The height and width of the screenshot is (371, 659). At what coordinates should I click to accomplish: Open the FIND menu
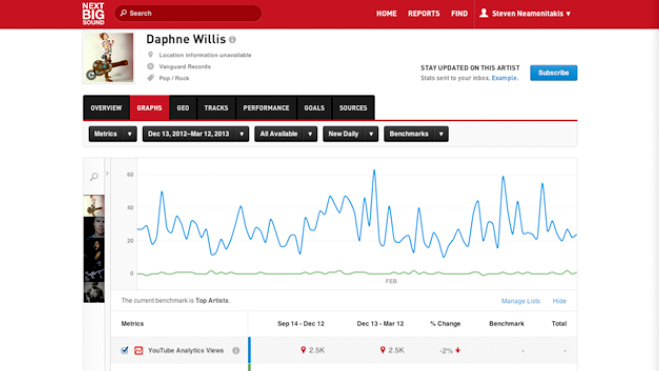pyautogui.click(x=459, y=13)
